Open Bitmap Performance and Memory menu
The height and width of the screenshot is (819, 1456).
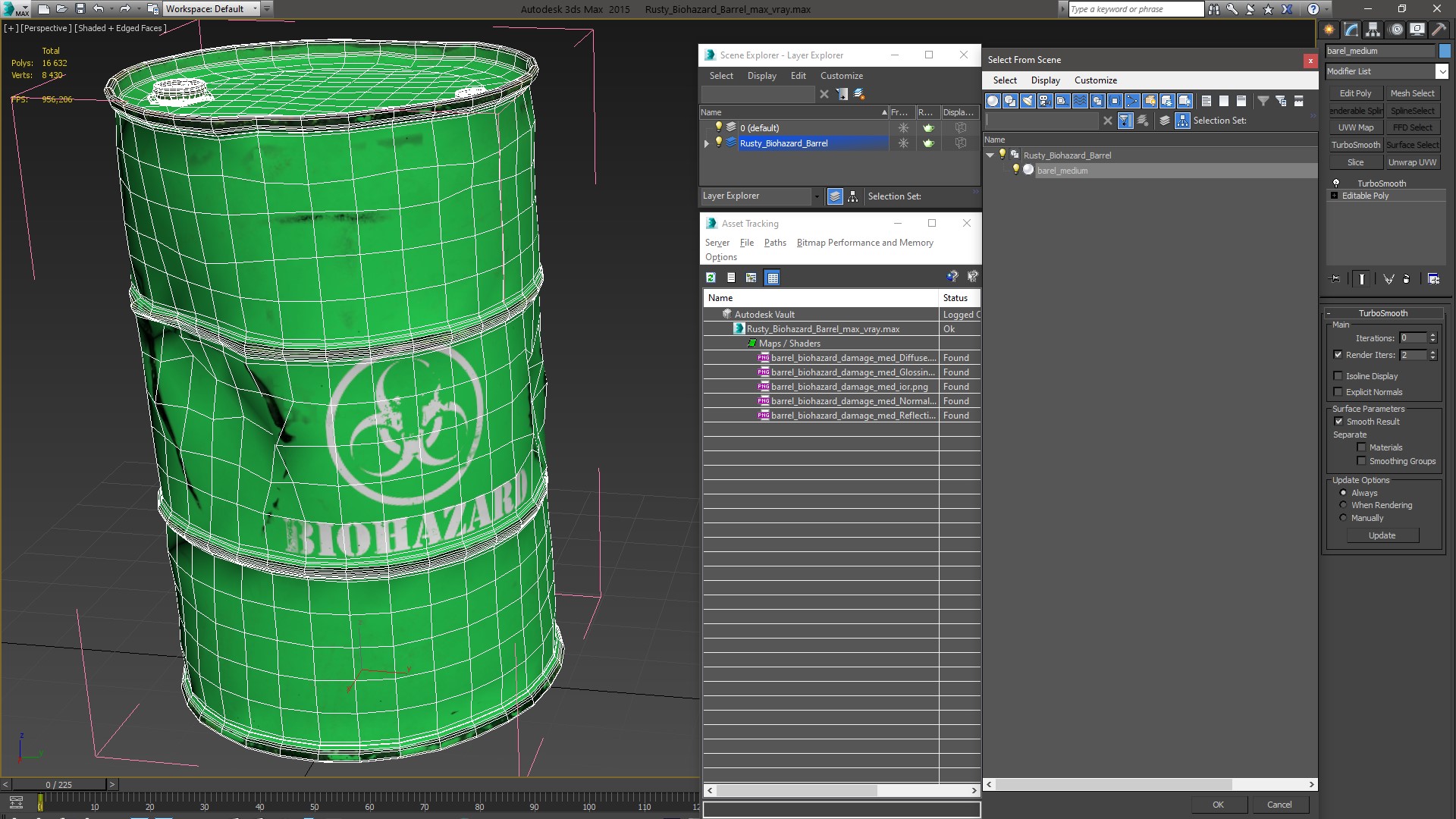864,243
